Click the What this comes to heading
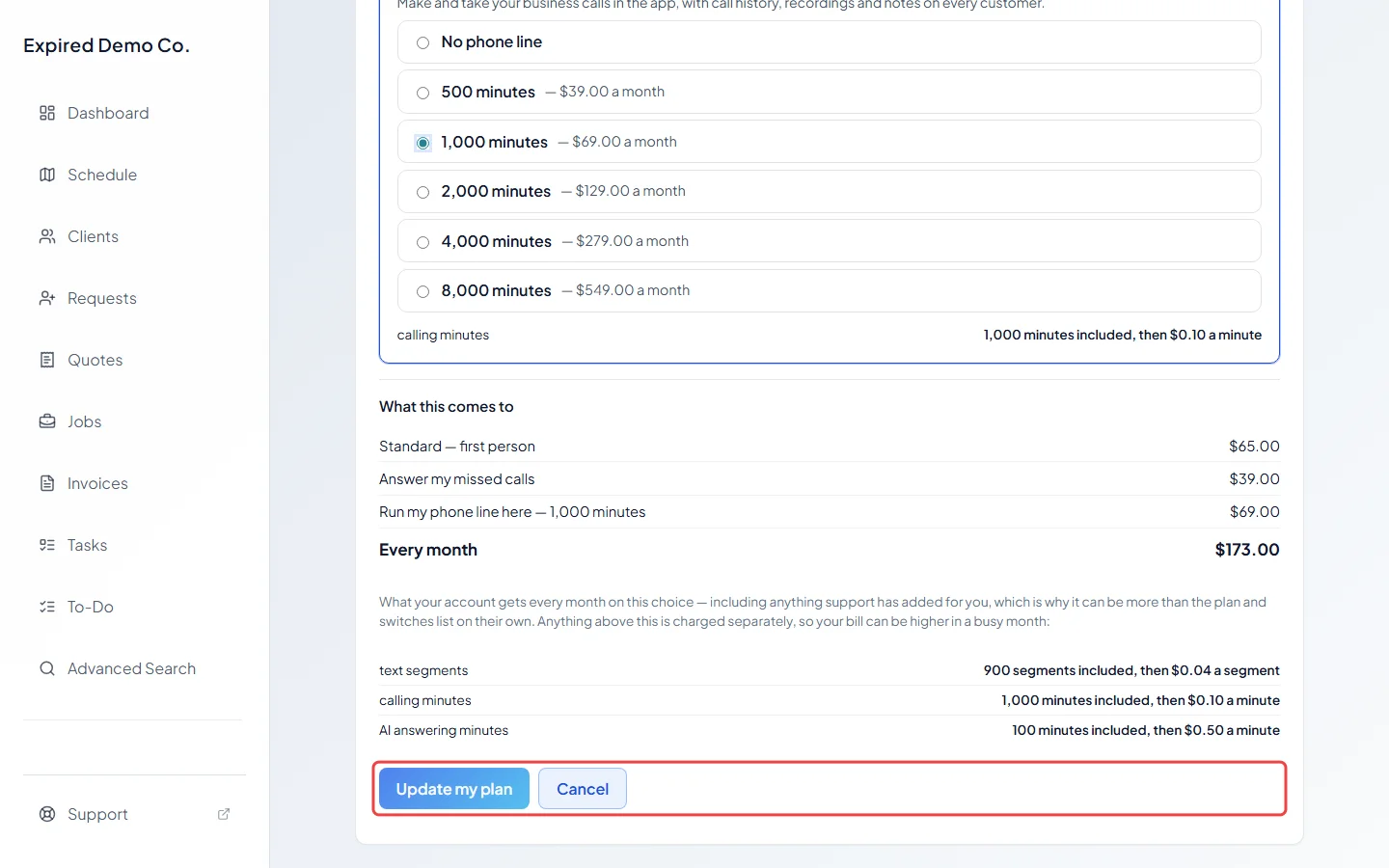Image resolution: width=1389 pixels, height=868 pixels. 447,407
